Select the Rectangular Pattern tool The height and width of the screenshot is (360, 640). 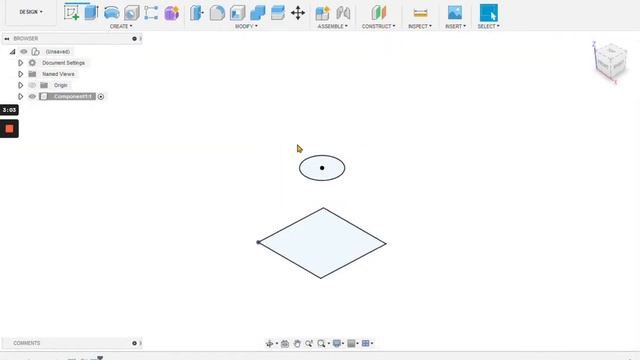[x=151, y=13]
